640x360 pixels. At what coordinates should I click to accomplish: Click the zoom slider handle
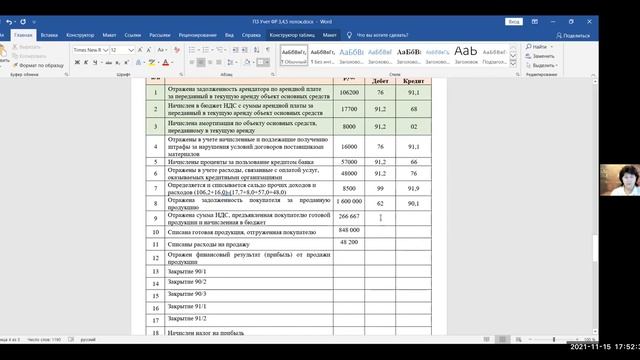point(554,339)
